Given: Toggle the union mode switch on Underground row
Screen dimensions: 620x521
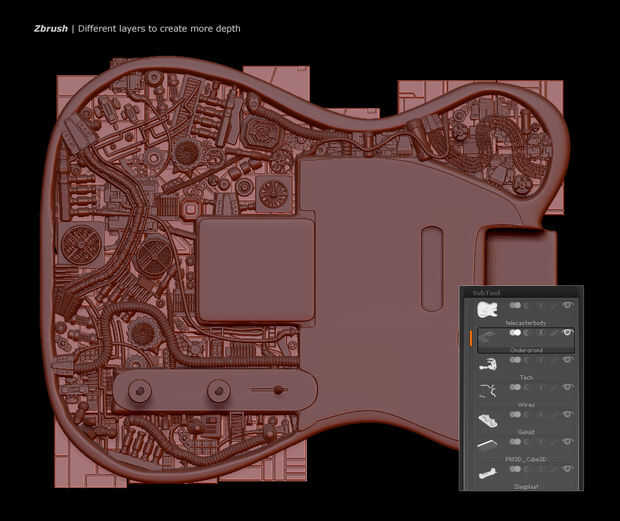Looking at the screenshot, I should (x=515, y=333).
